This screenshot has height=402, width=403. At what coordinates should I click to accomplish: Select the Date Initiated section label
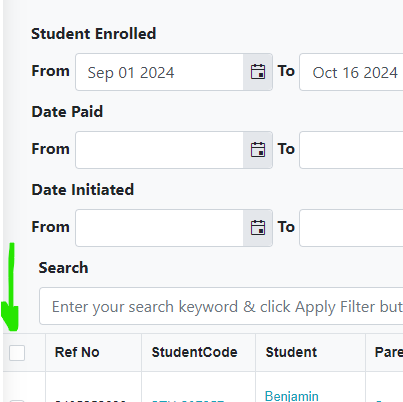click(x=83, y=190)
